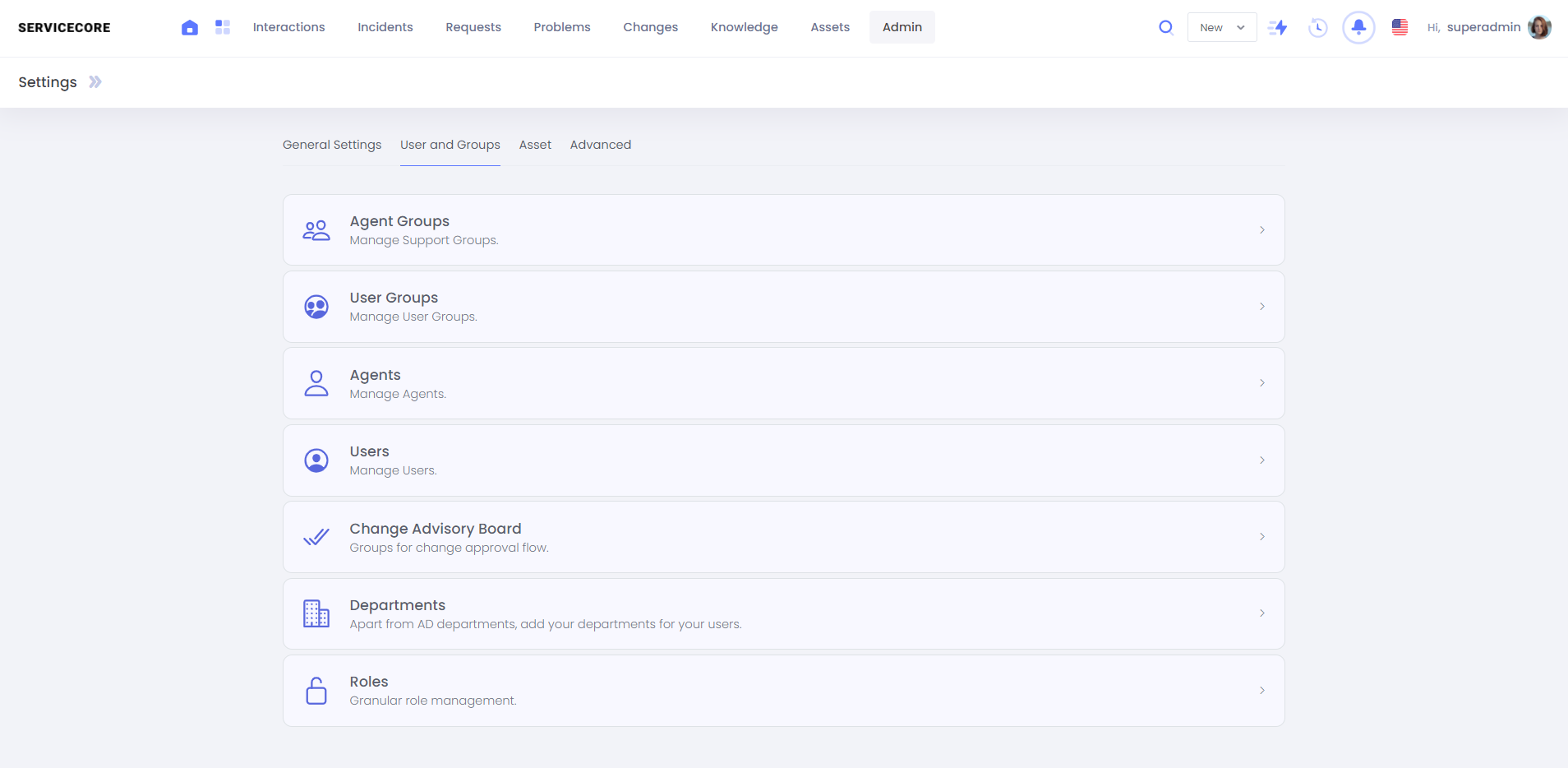Go to Knowledge menu item
The image size is (1568, 768).
point(744,27)
